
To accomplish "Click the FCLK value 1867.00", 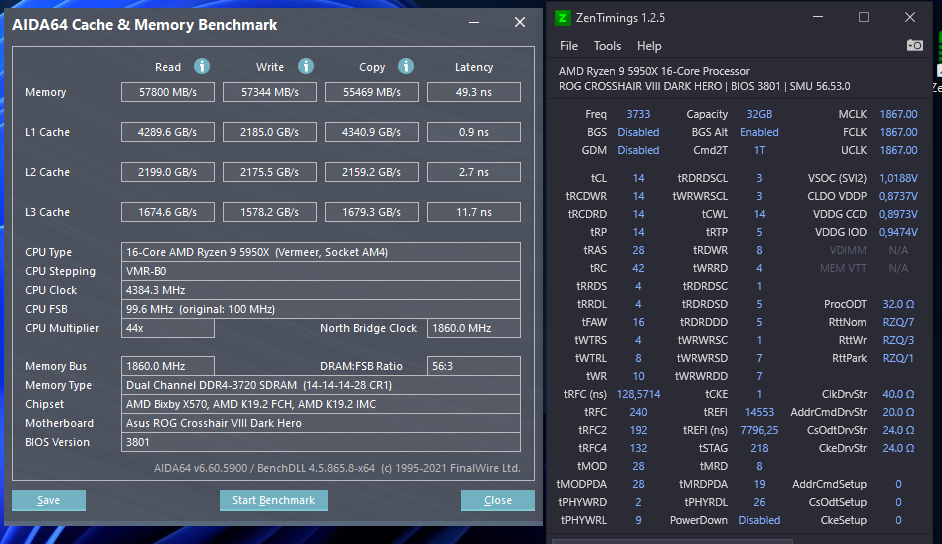I will pos(898,132).
